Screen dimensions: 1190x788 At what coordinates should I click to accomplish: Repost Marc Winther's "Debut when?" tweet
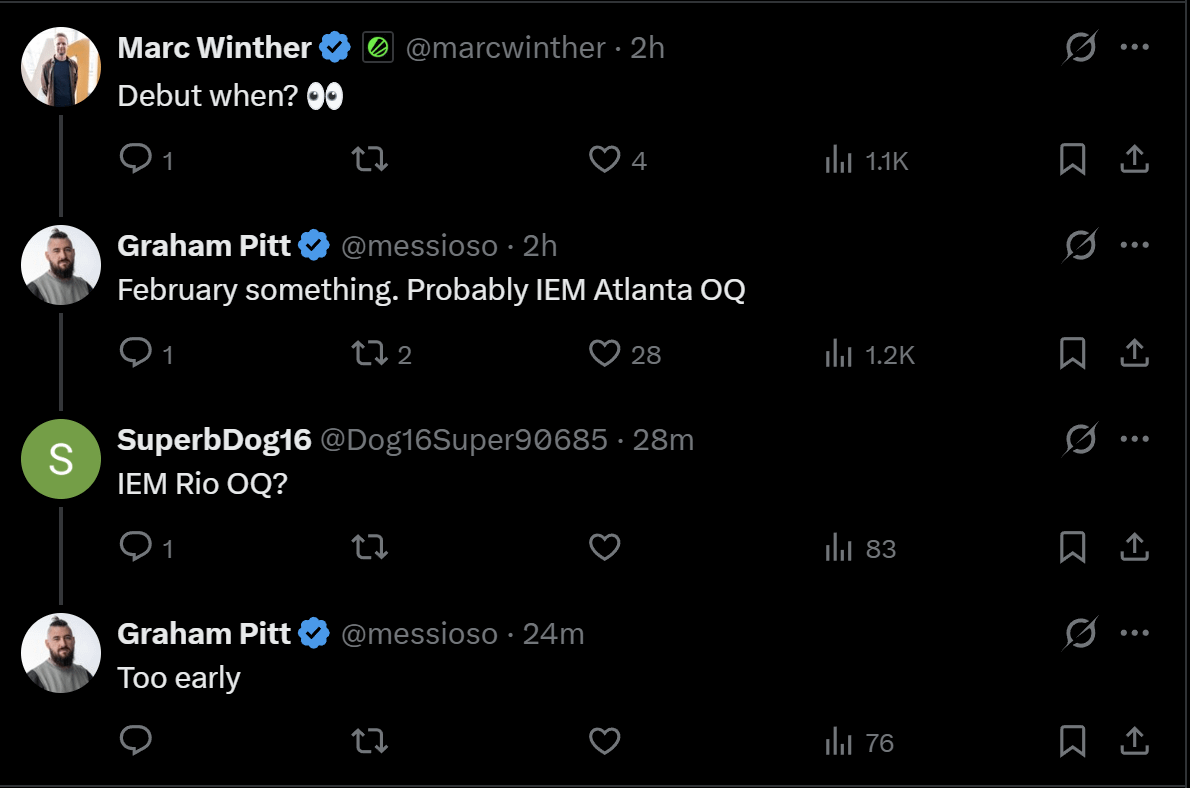[371, 160]
